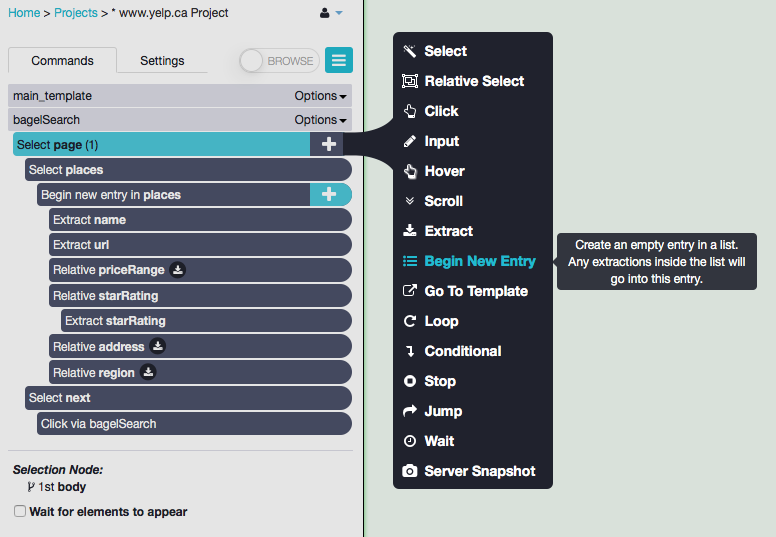Select the Extract name command

tap(200, 220)
